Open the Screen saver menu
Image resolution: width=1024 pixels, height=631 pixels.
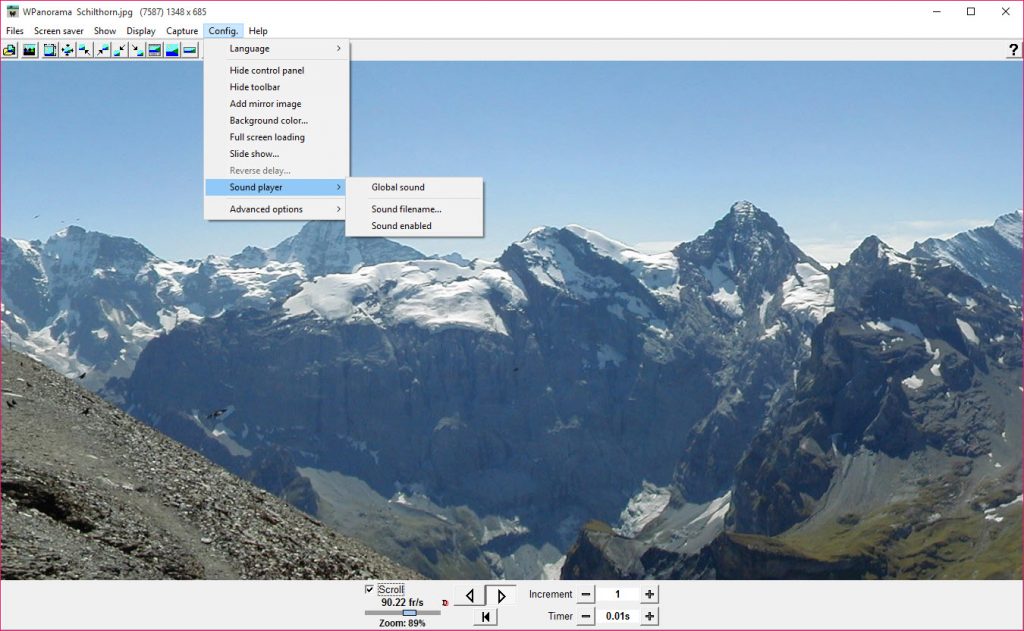[x=59, y=31]
